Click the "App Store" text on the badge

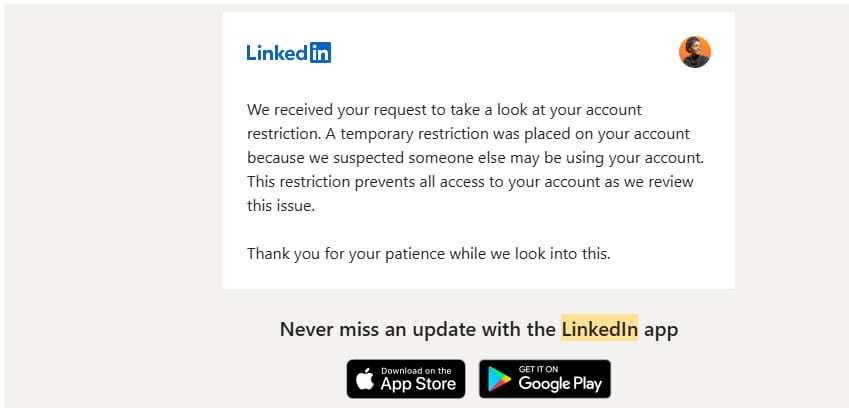tap(418, 384)
